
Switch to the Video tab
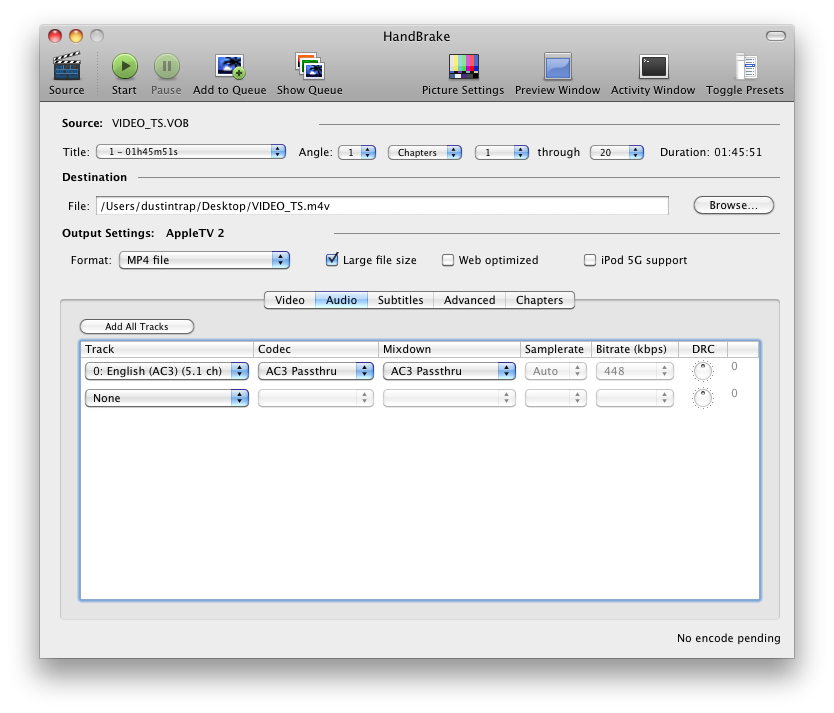[290, 300]
